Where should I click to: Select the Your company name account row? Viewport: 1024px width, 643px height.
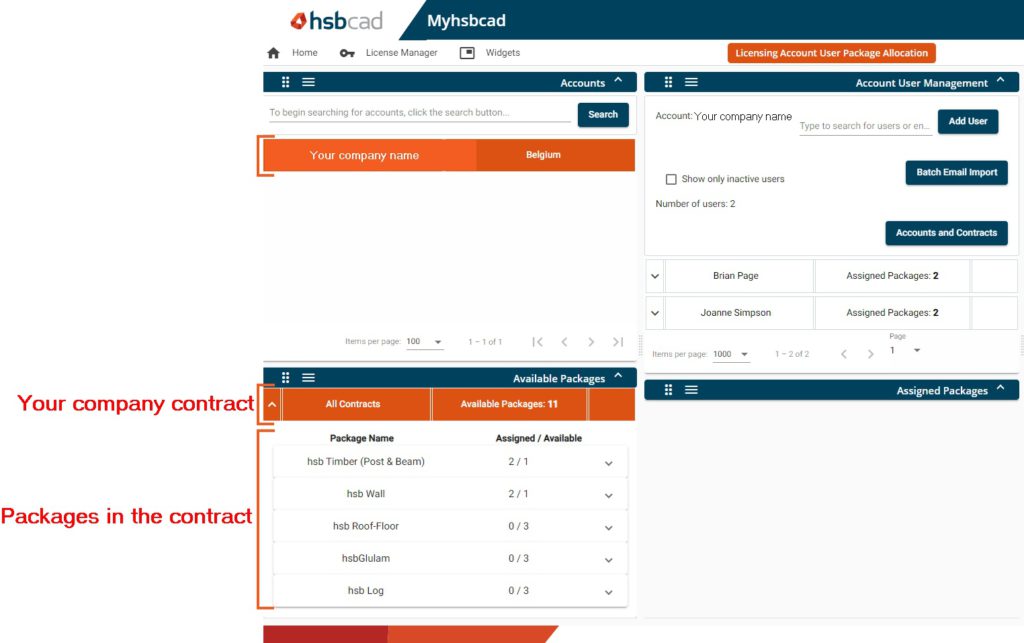coord(449,155)
